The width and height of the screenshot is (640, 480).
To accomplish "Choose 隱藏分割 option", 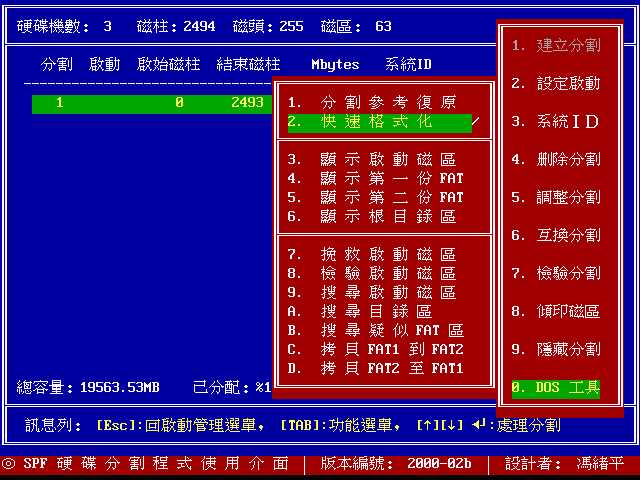I will (x=556, y=349).
